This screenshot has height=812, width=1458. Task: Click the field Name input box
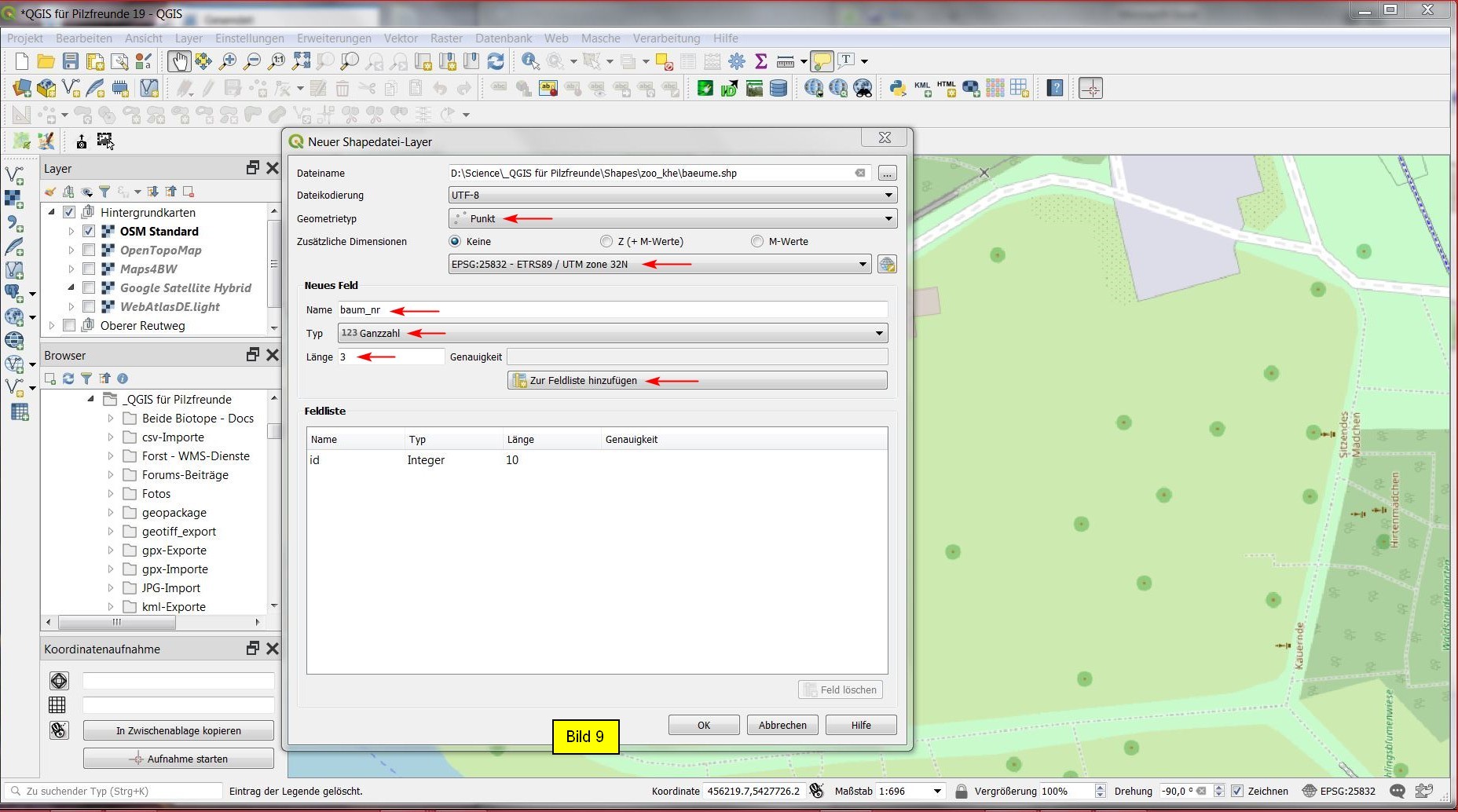pyautogui.click(x=613, y=310)
